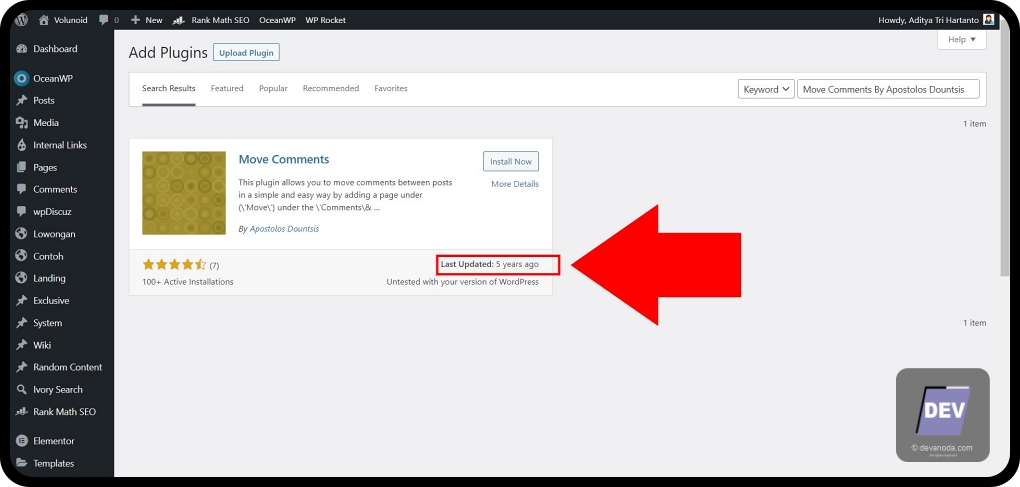Screen dimensions: 1020x487
Task: Open the Keyword search type dropdown
Action: [x=766, y=90]
